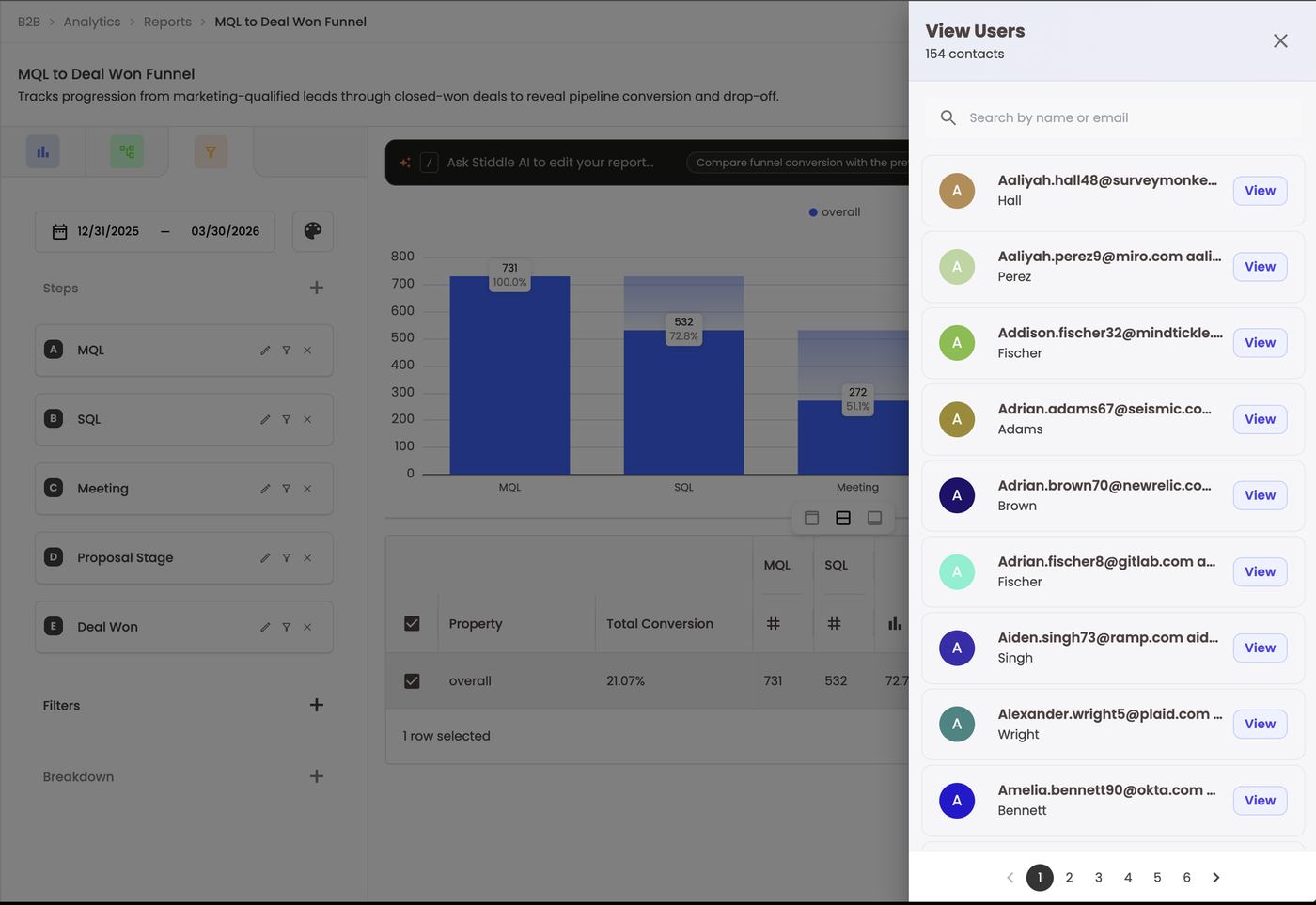1316x905 pixels.
Task: View contact Amelia.bennett90 Bennett
Action: (x=1260, y=801)
